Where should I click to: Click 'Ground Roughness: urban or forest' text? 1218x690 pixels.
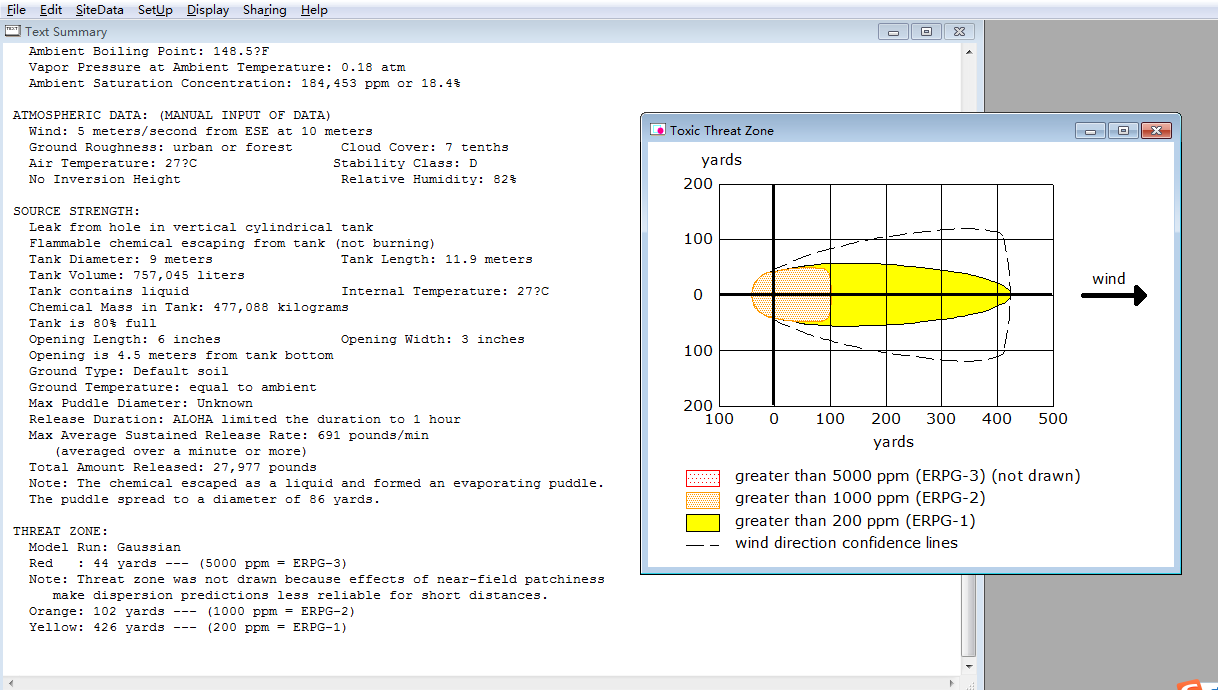pyautogui.click(x=161, y=147)
